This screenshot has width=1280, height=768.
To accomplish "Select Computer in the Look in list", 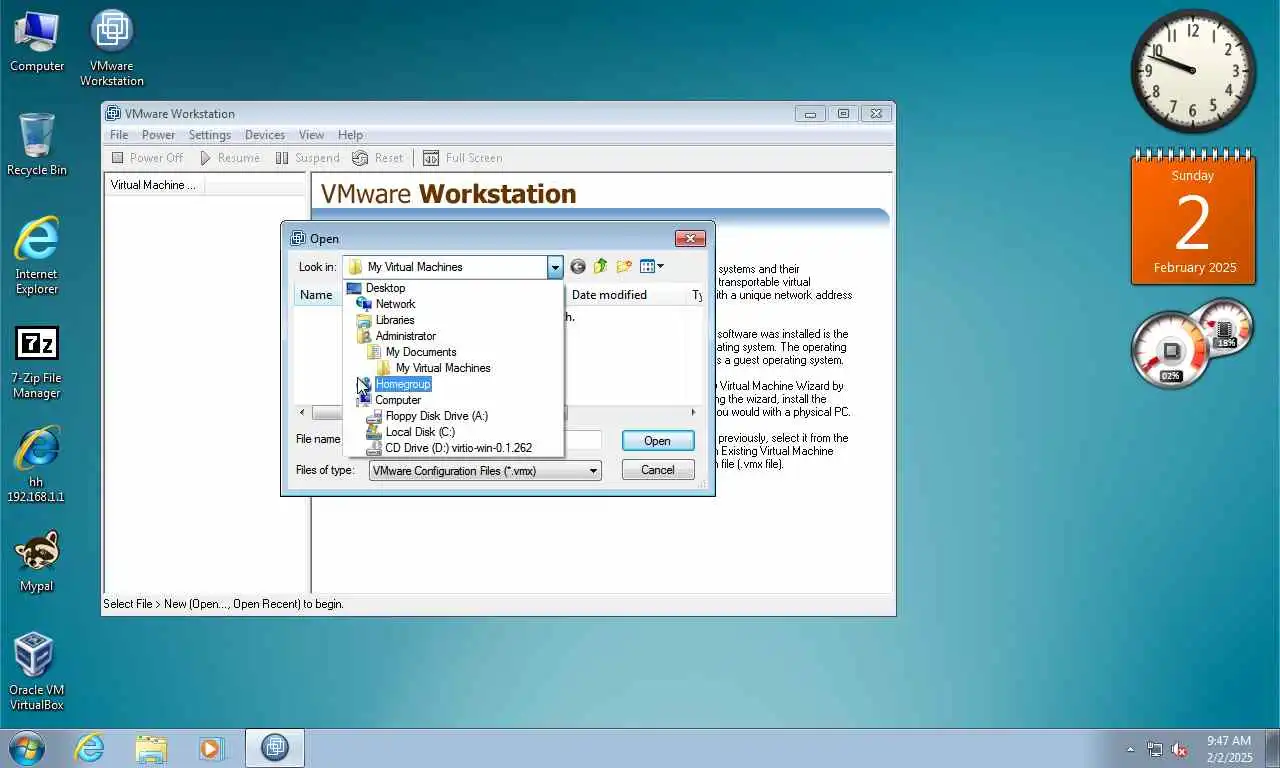I will (x=397, y=400).
